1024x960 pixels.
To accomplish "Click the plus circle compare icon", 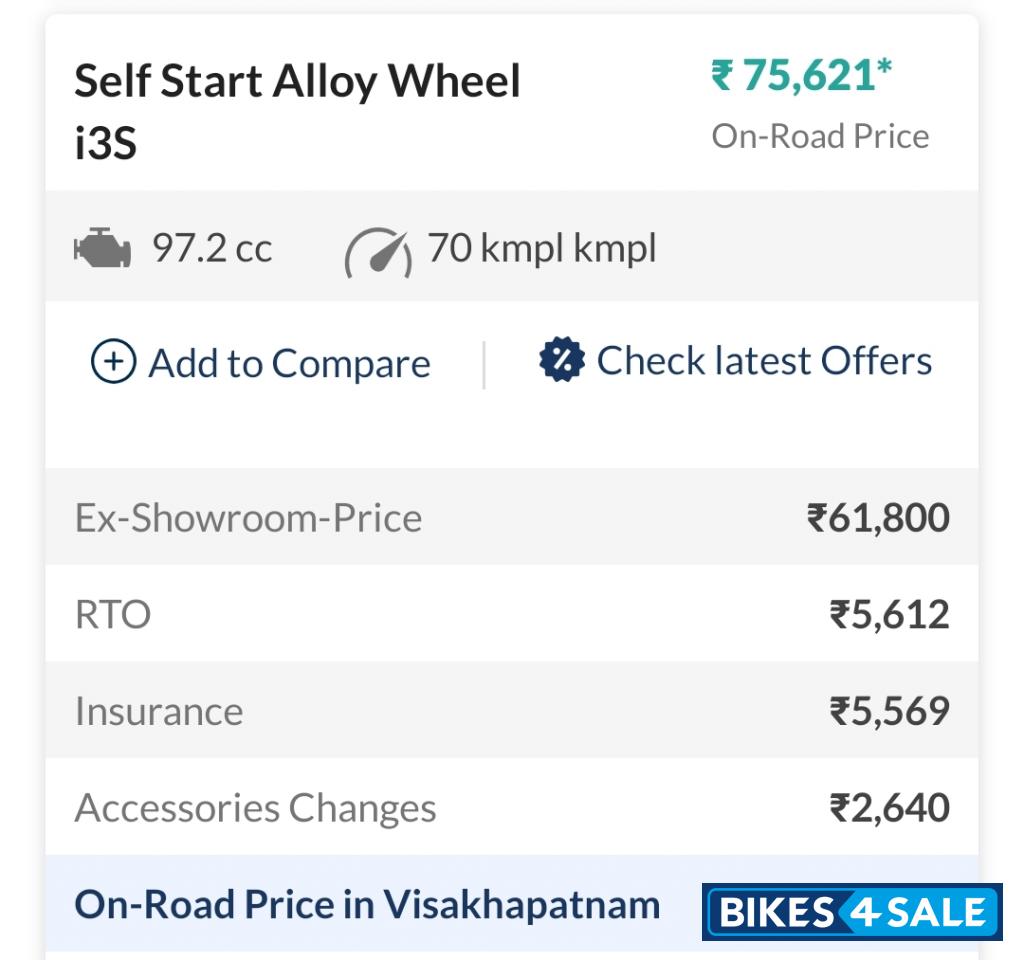I will 113,362.
